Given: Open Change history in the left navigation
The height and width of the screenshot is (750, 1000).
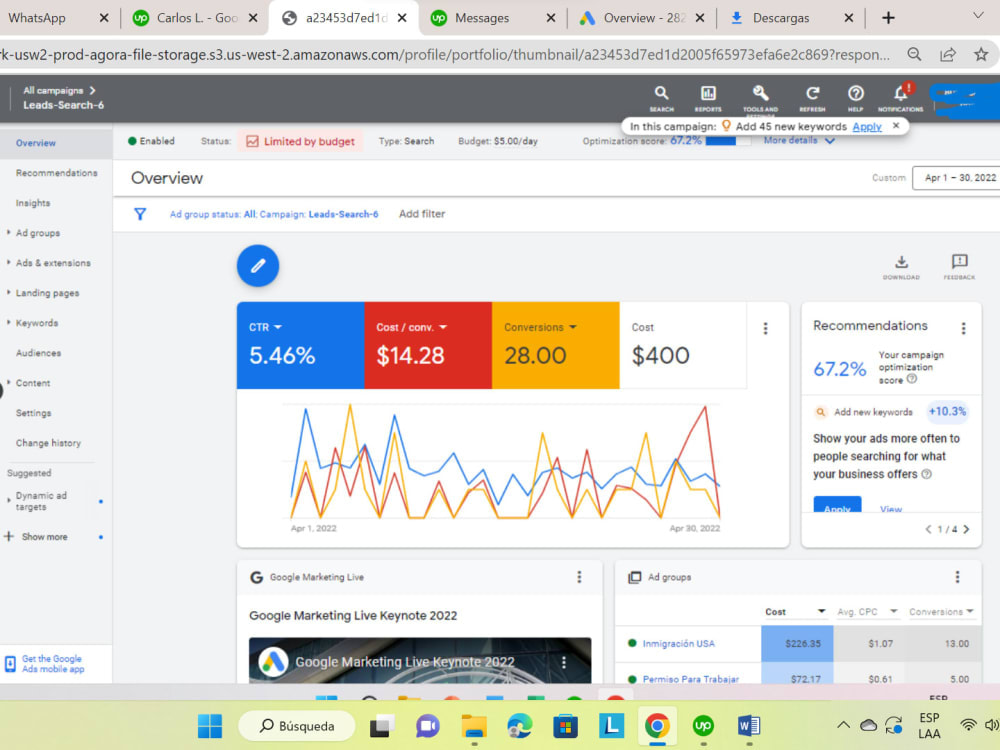Looking at the screenshot, I should [48, 443].
